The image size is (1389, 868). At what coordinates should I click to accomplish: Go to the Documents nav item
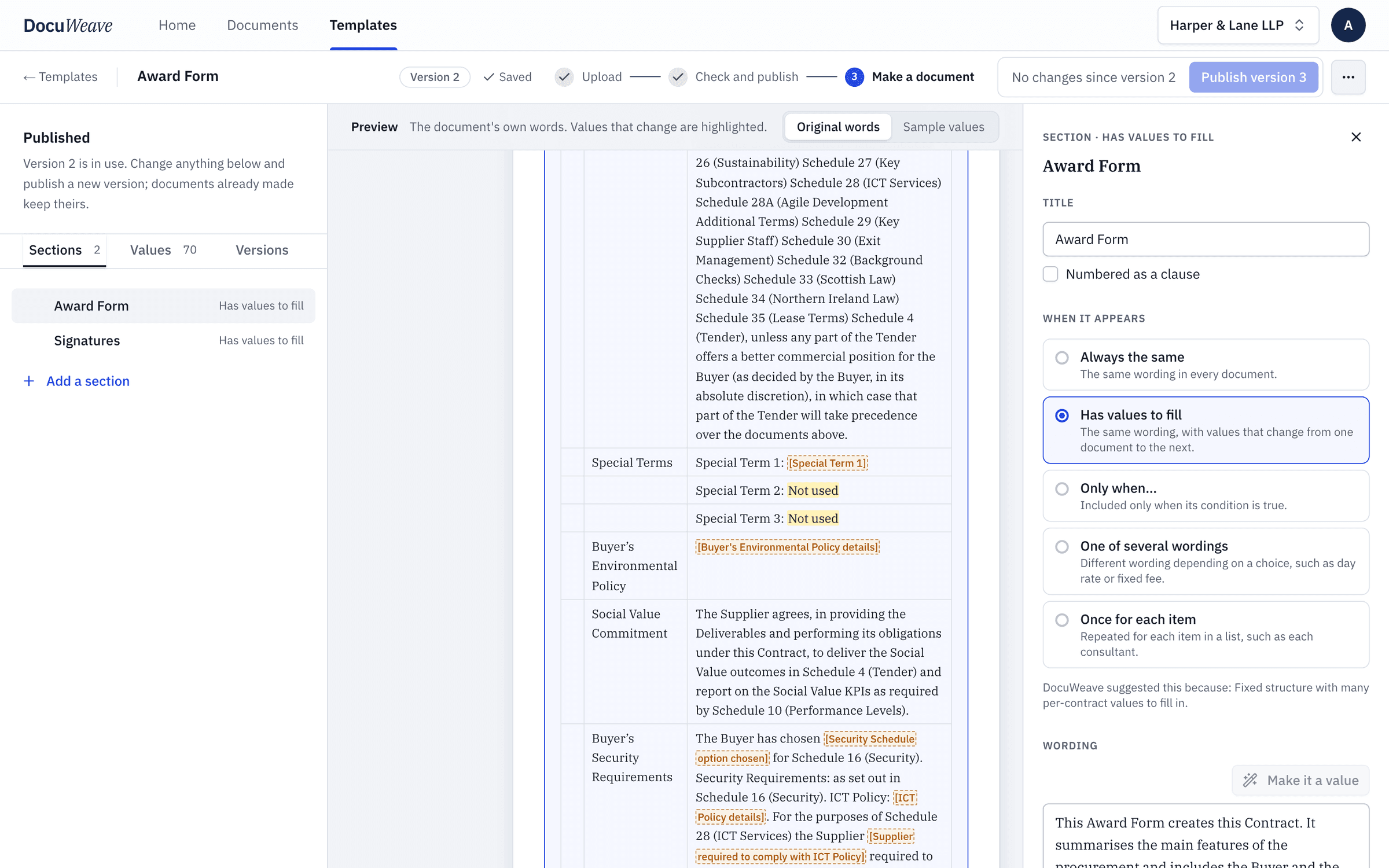tap(262, 25)
